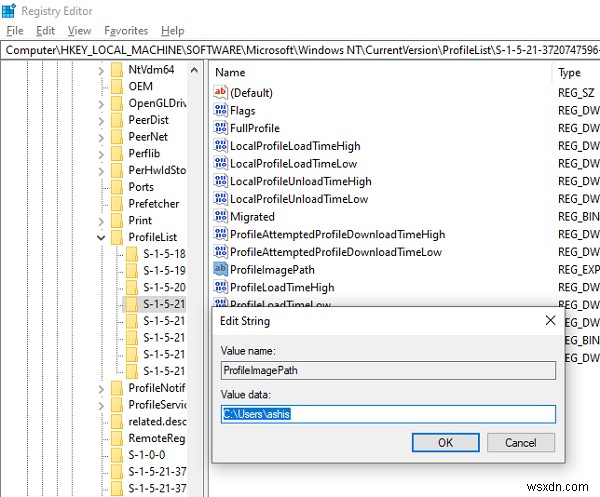Open the Favorites menu
This screenshot has width=600, height=497.
pos(126,31)
